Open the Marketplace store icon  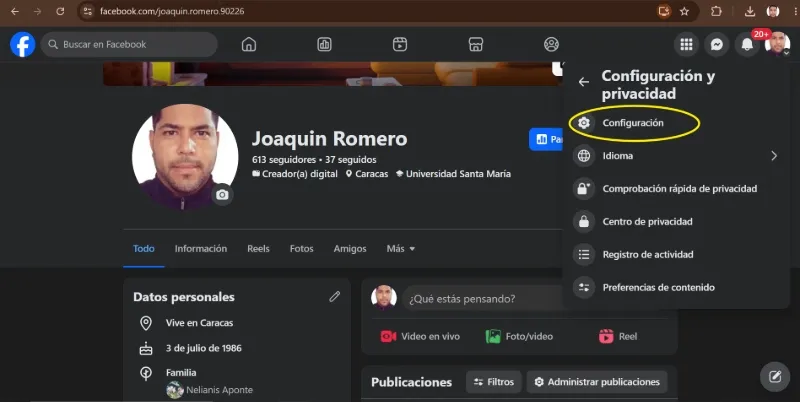point(476,44)
